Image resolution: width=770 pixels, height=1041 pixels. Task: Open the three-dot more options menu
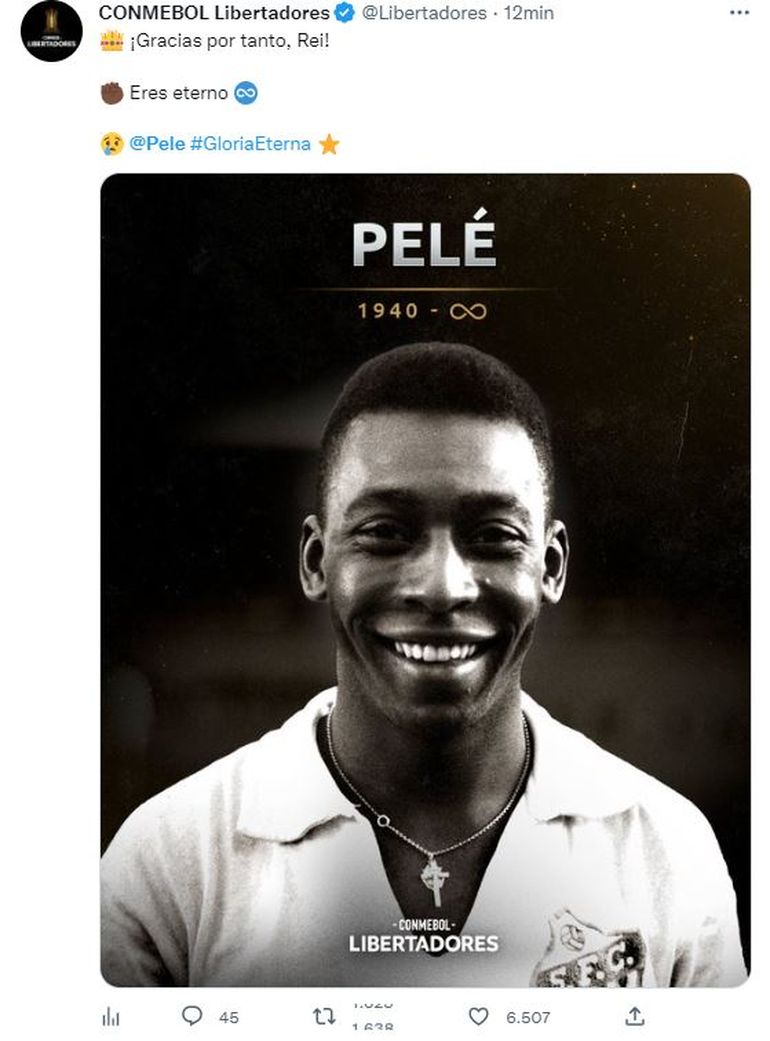pyautogui.click(x=738, y=13)
